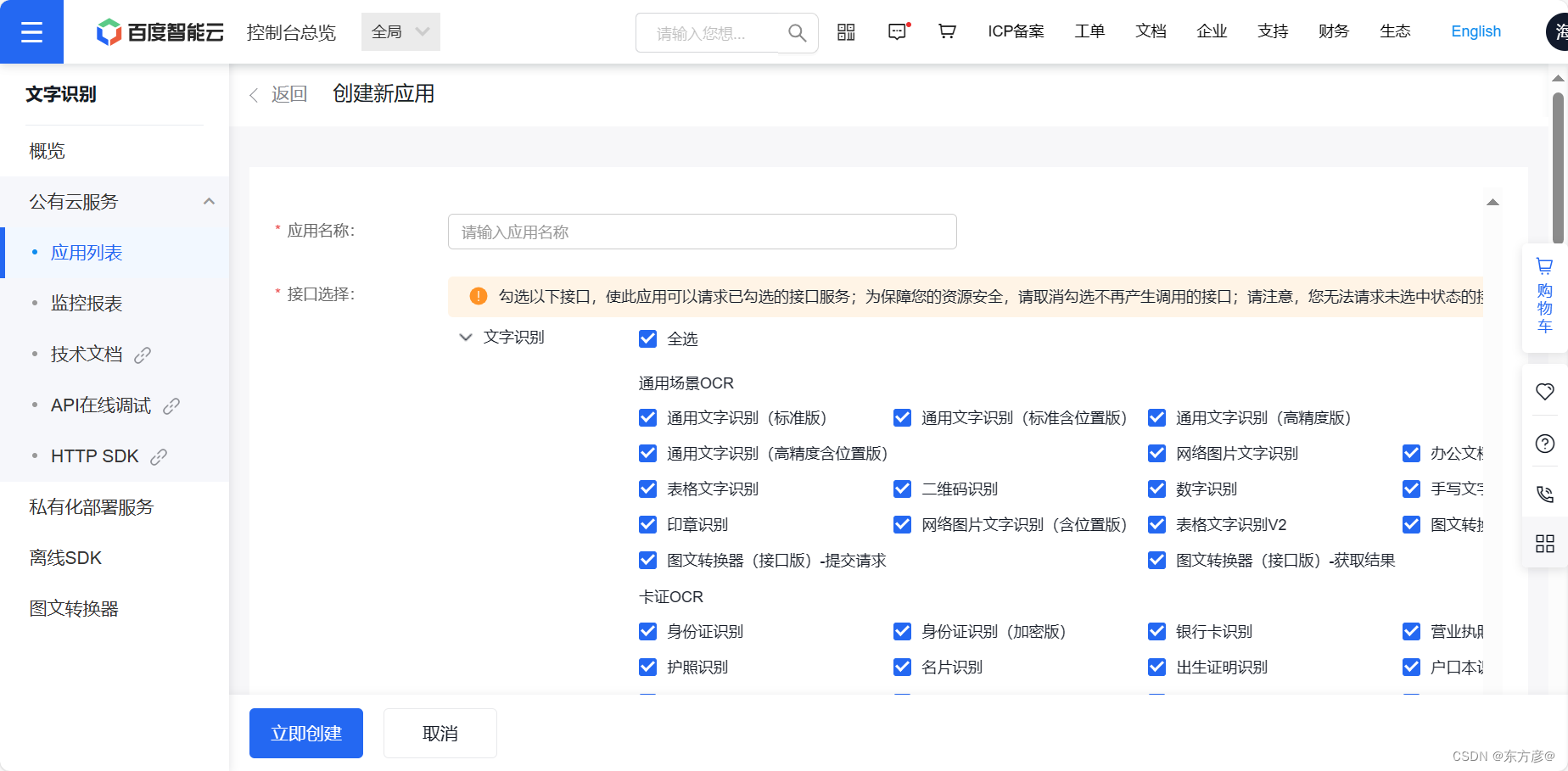This screenshot has width=1568, height=771.
Task: Select 概览 in sidebar
Action: click(x=48, y=151)
